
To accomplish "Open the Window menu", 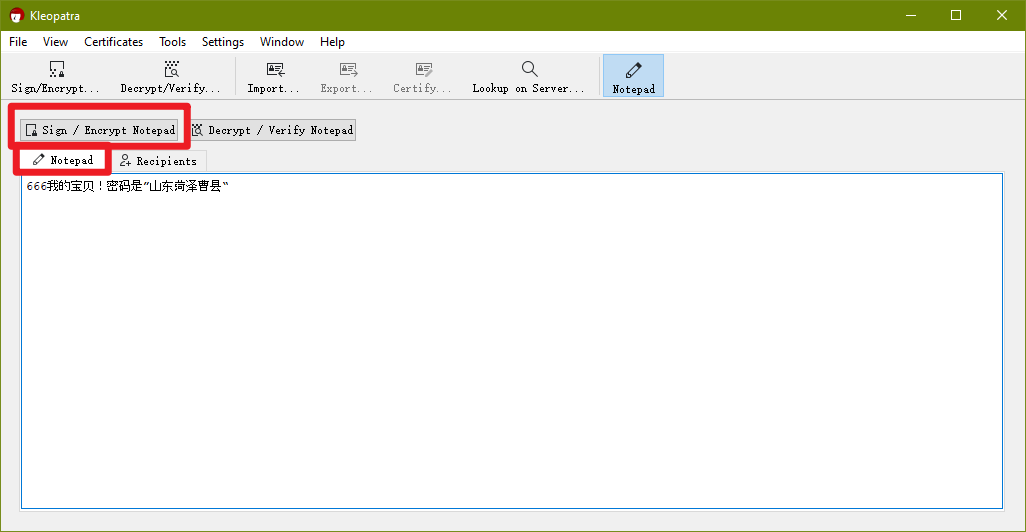I will (x=281, y=42).
